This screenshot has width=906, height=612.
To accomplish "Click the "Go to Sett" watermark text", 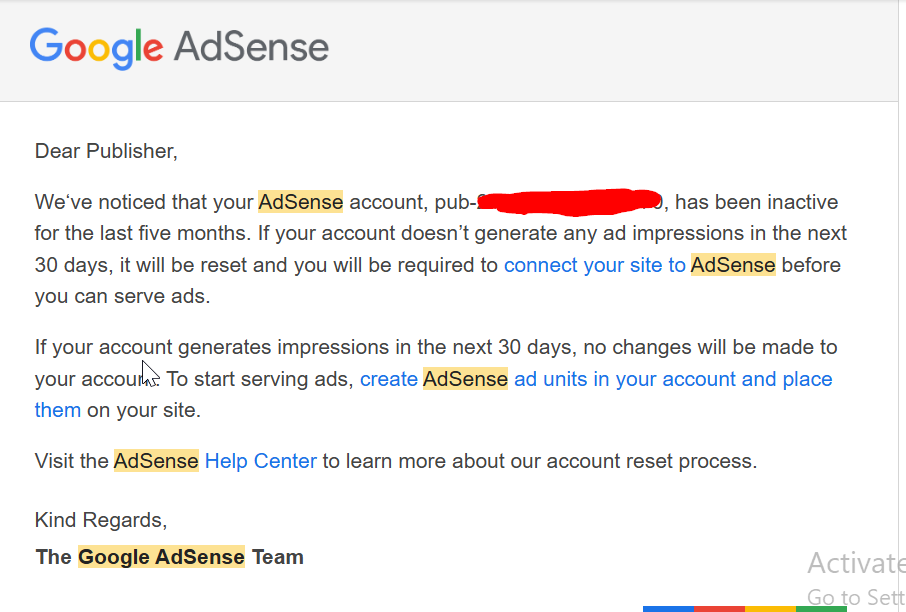I will 856,597.
